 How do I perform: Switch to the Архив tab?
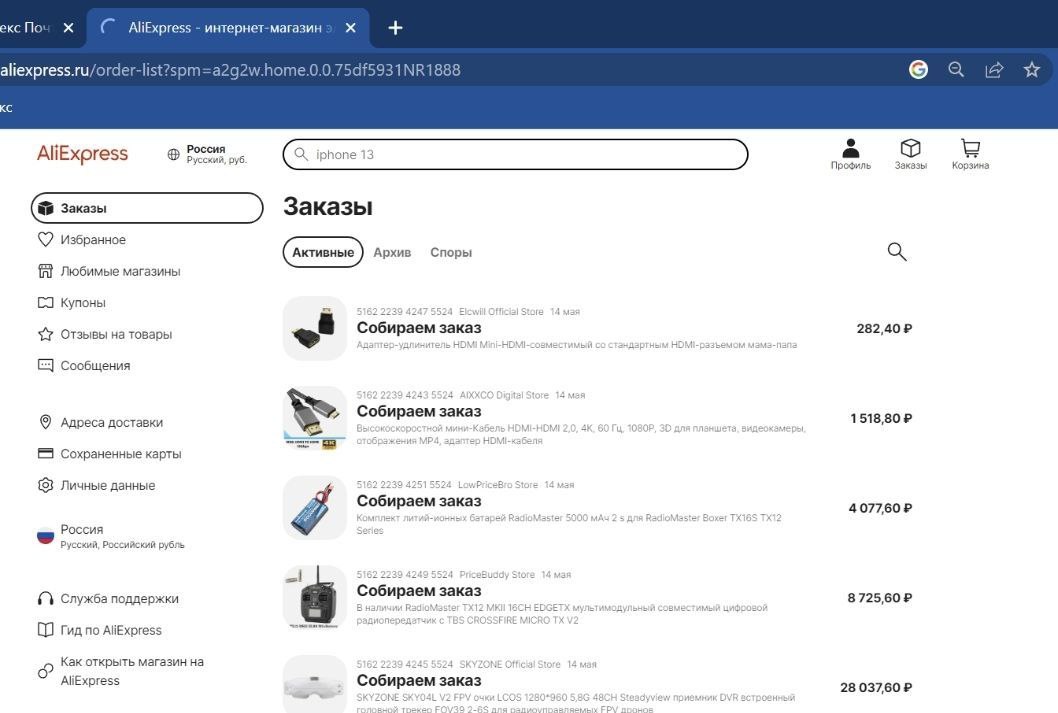[392, 252]
